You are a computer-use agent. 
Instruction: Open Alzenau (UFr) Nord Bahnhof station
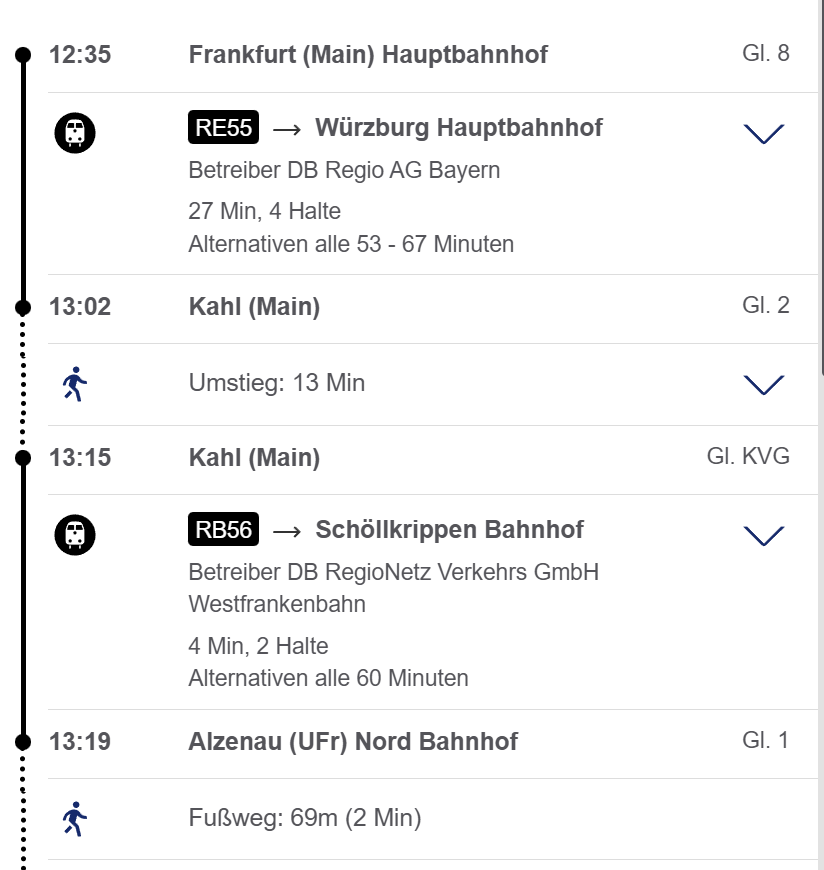[353, 742]
